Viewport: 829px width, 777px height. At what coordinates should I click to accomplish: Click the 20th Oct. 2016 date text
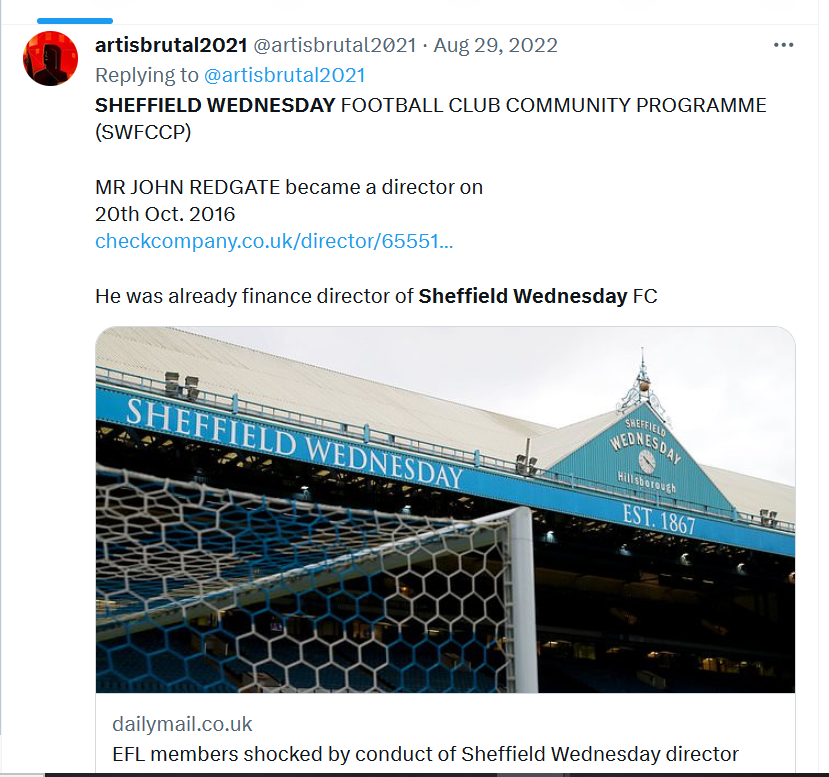click(165, 214)
